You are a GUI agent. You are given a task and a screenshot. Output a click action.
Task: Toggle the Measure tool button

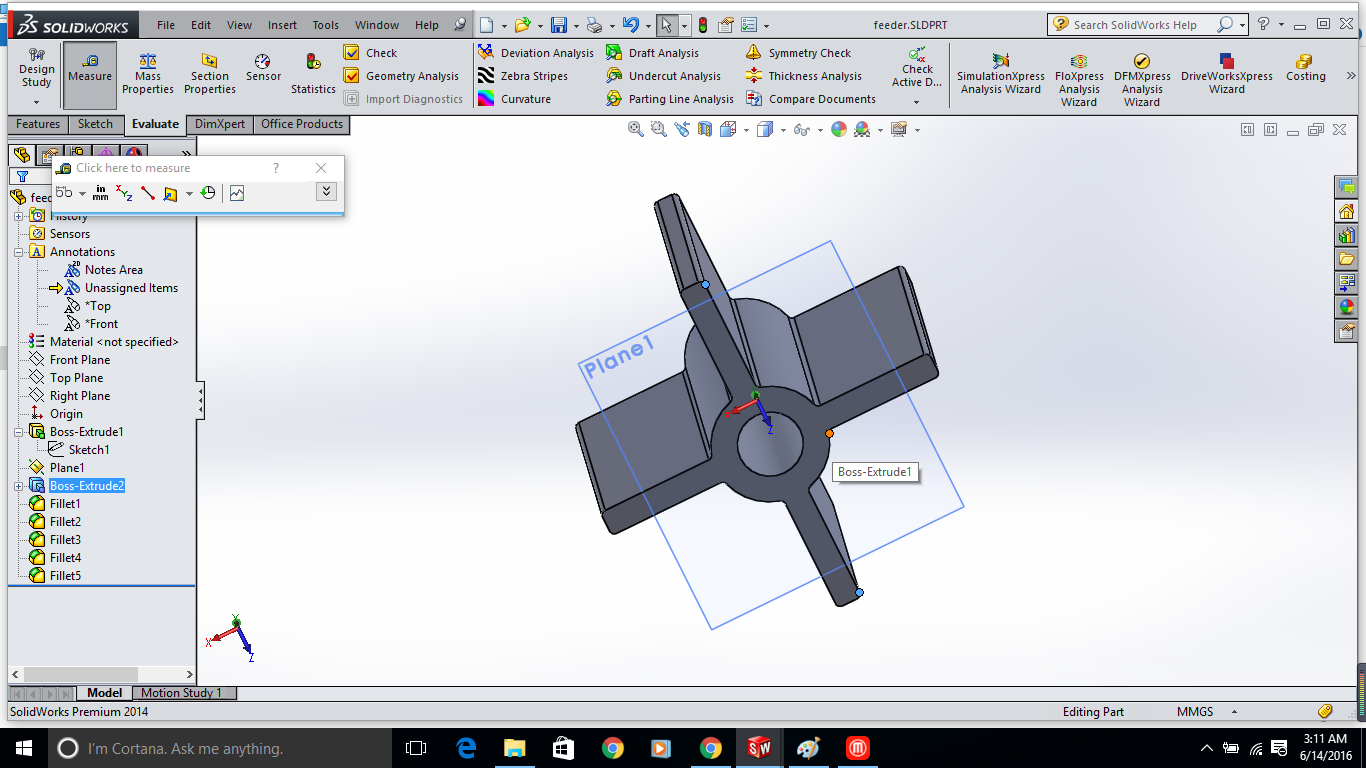[90, 75]
